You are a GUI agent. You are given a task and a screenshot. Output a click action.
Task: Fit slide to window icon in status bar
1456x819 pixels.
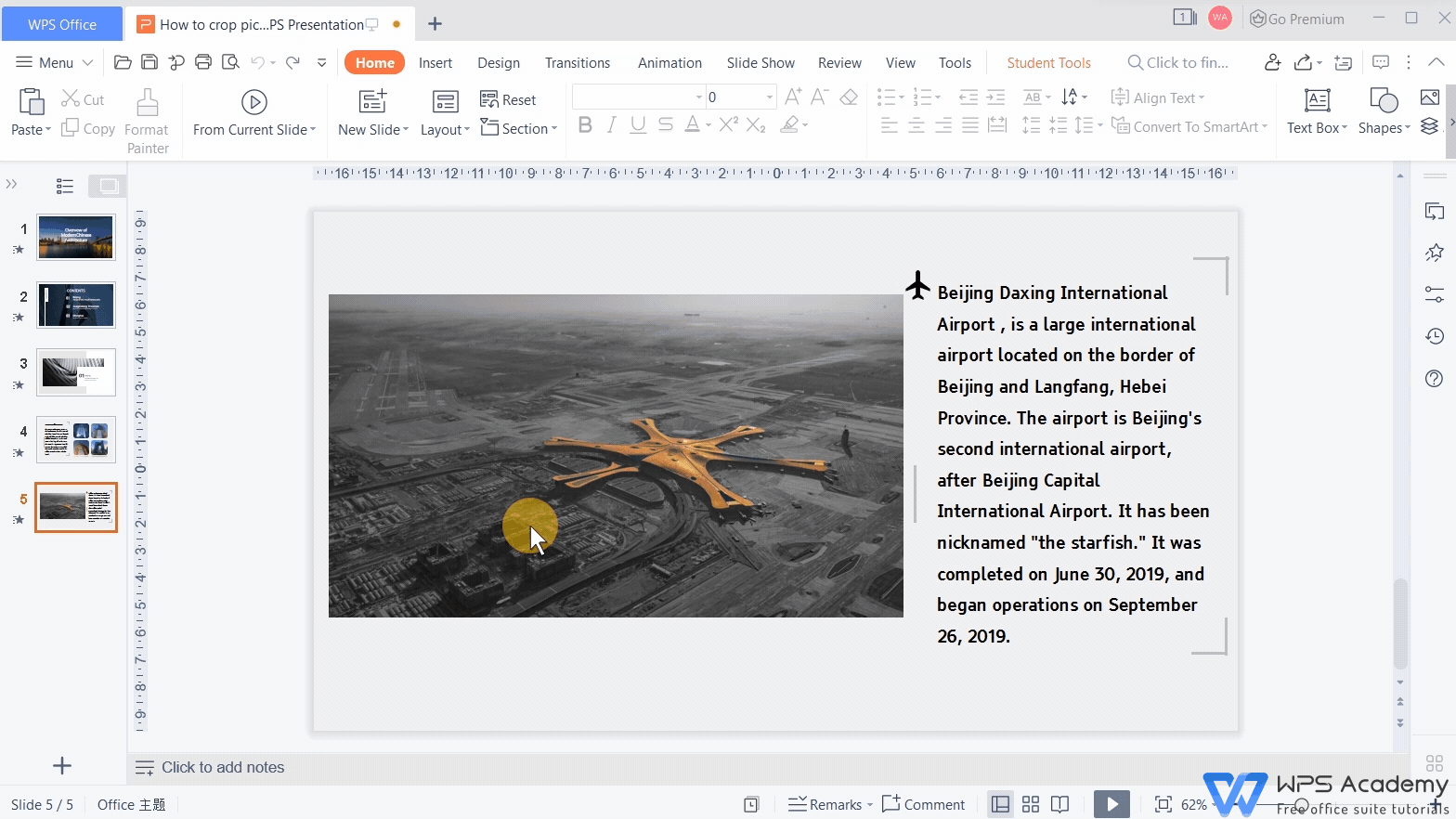point(1163,804)
